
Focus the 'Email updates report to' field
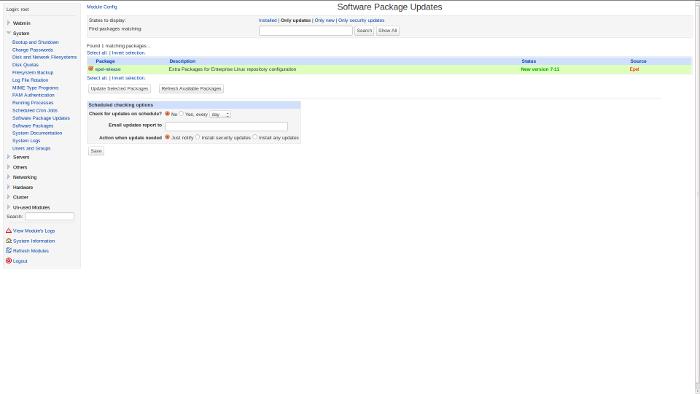(226, 126)
